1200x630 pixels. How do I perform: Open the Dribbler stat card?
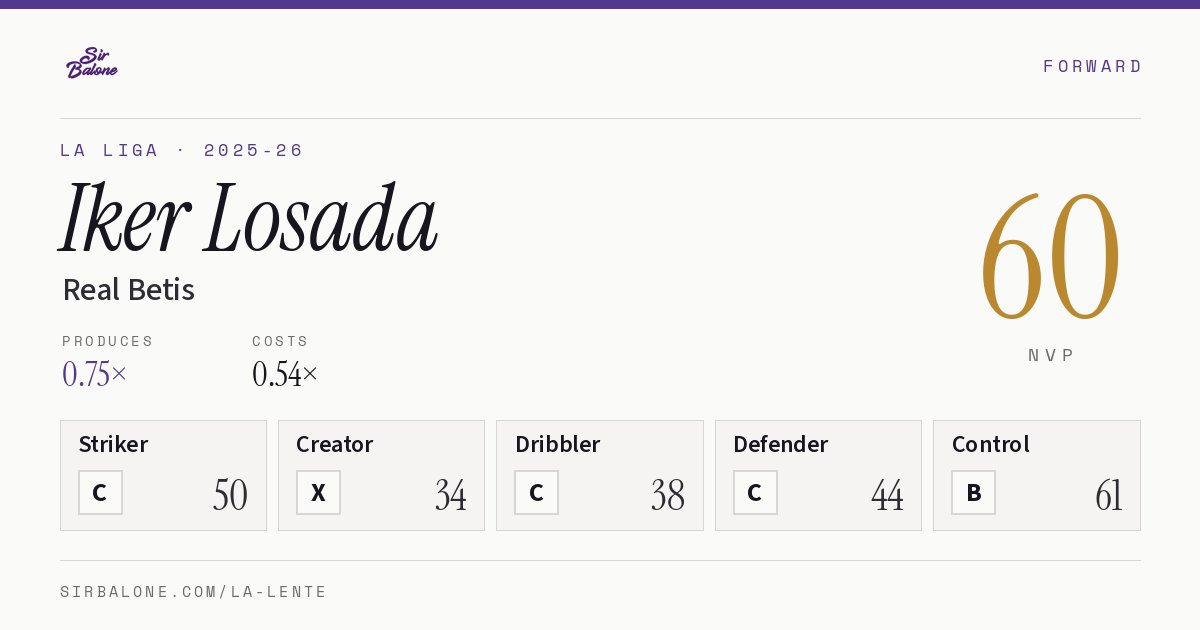[x=600, y=475]
